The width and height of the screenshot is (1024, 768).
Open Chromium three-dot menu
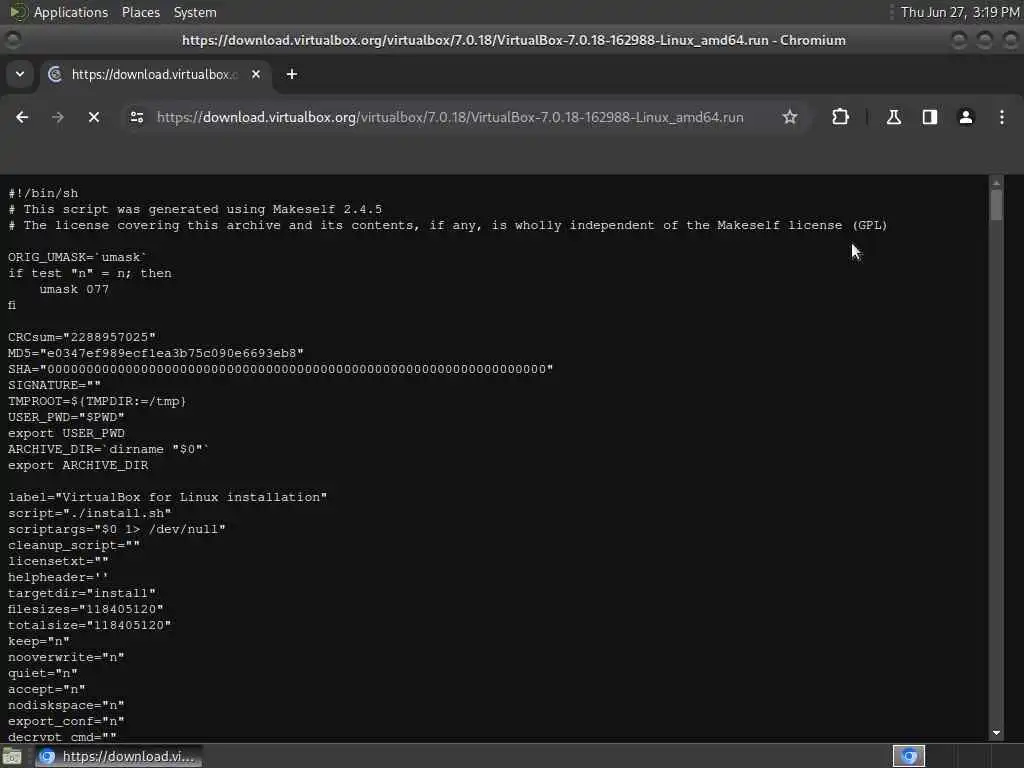tap(1002, 118)
